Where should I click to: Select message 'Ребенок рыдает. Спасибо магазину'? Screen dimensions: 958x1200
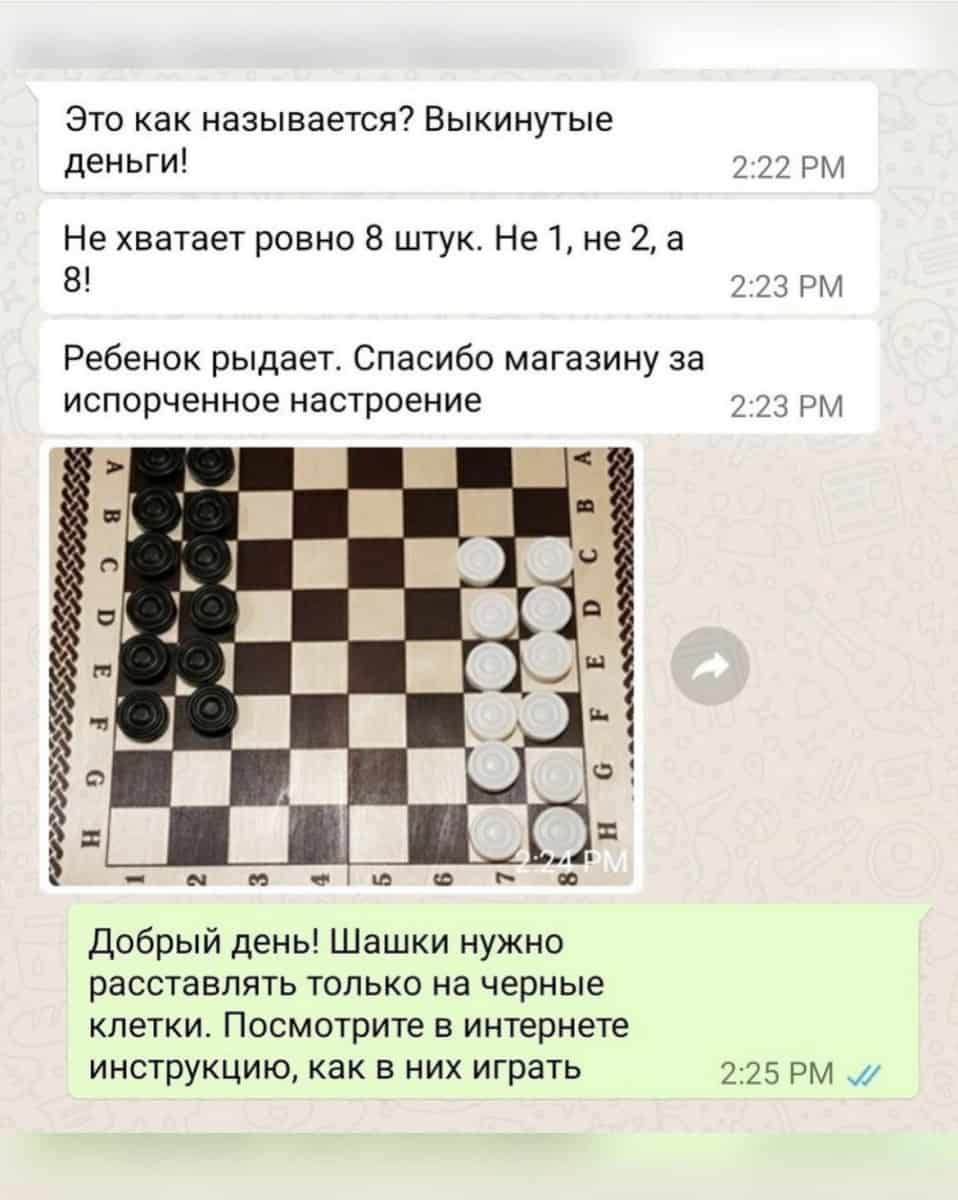(458, 376)
